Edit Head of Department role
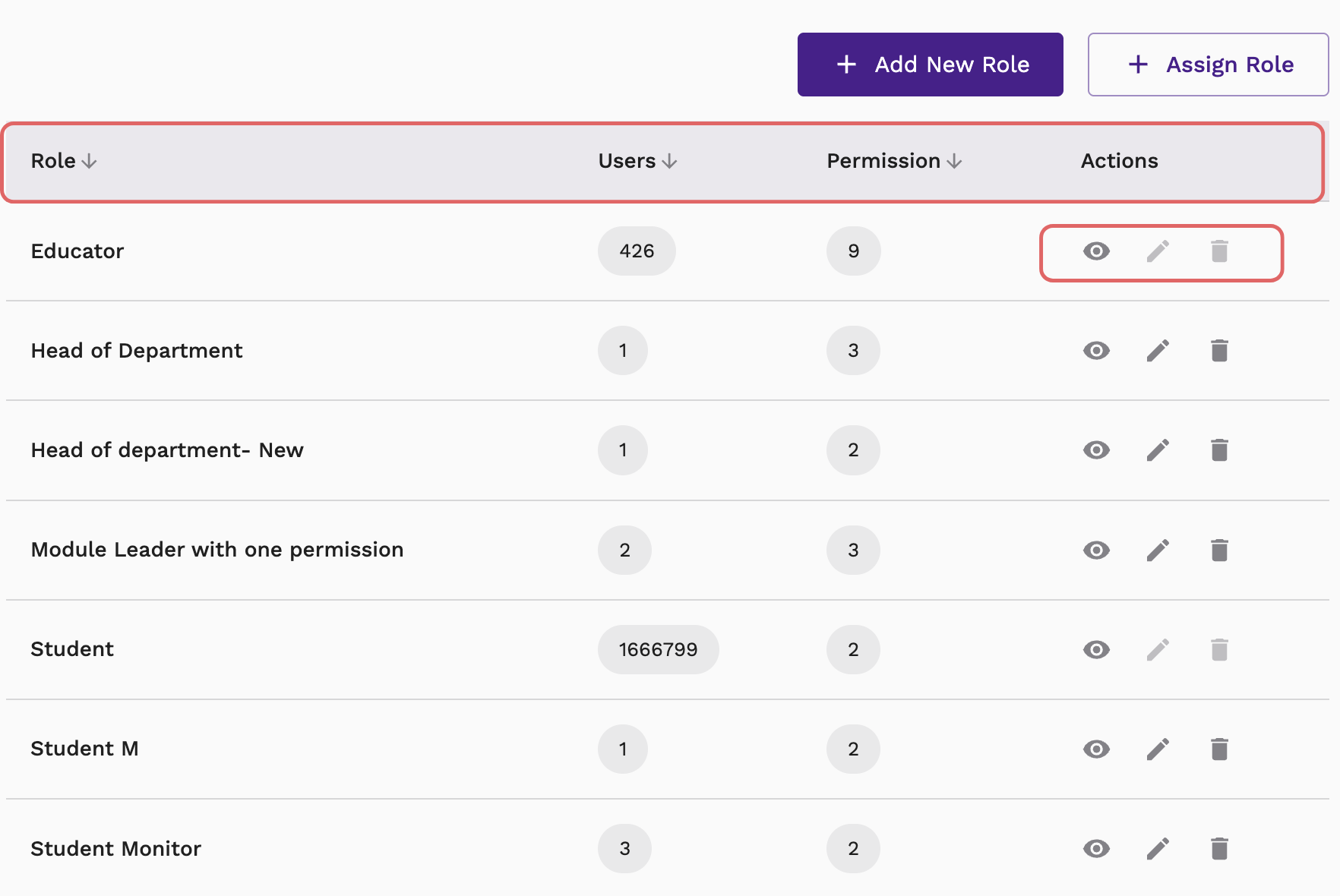 [x=1158, y=351]
